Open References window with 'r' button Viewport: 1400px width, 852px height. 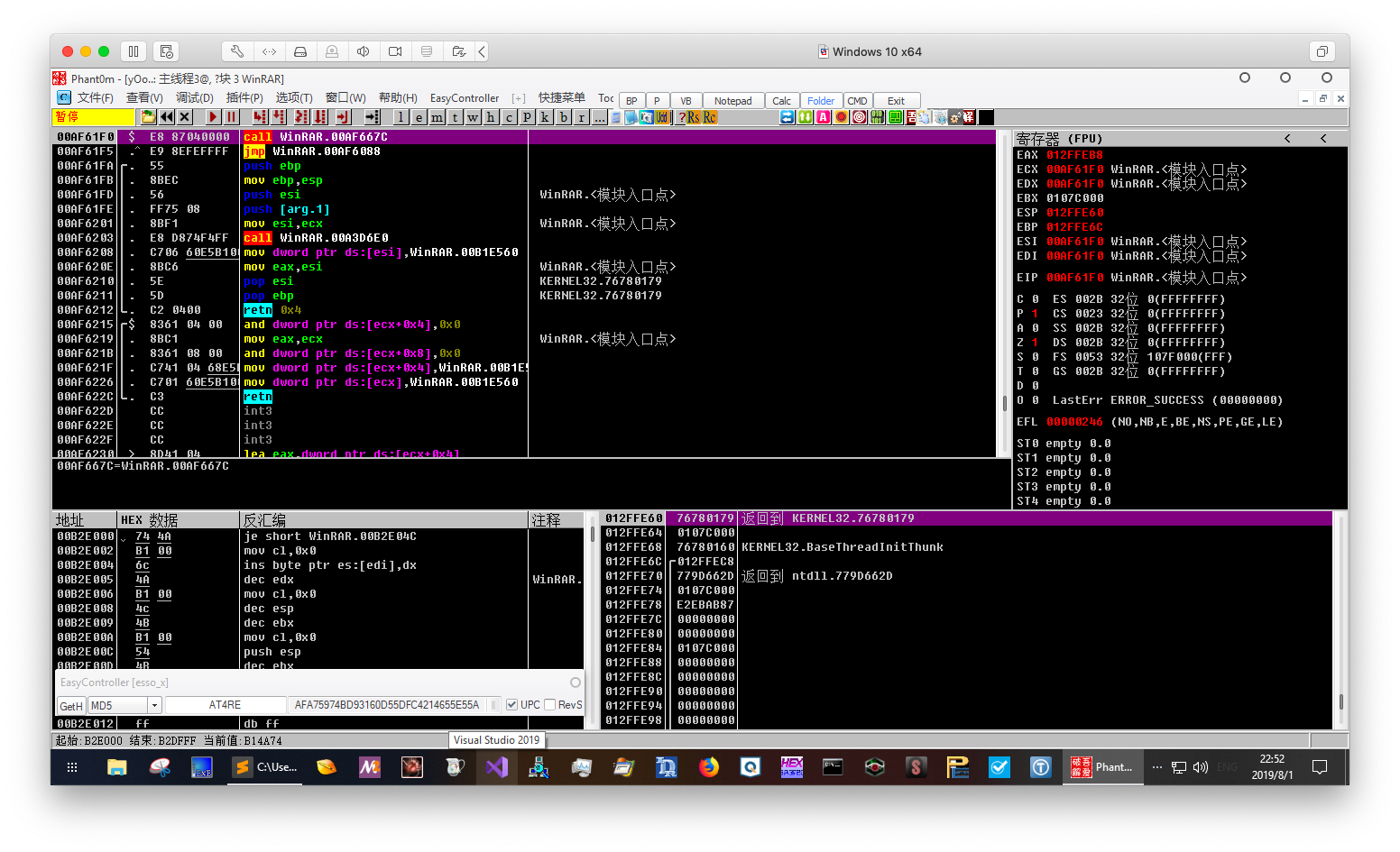(x=581, y=117)
